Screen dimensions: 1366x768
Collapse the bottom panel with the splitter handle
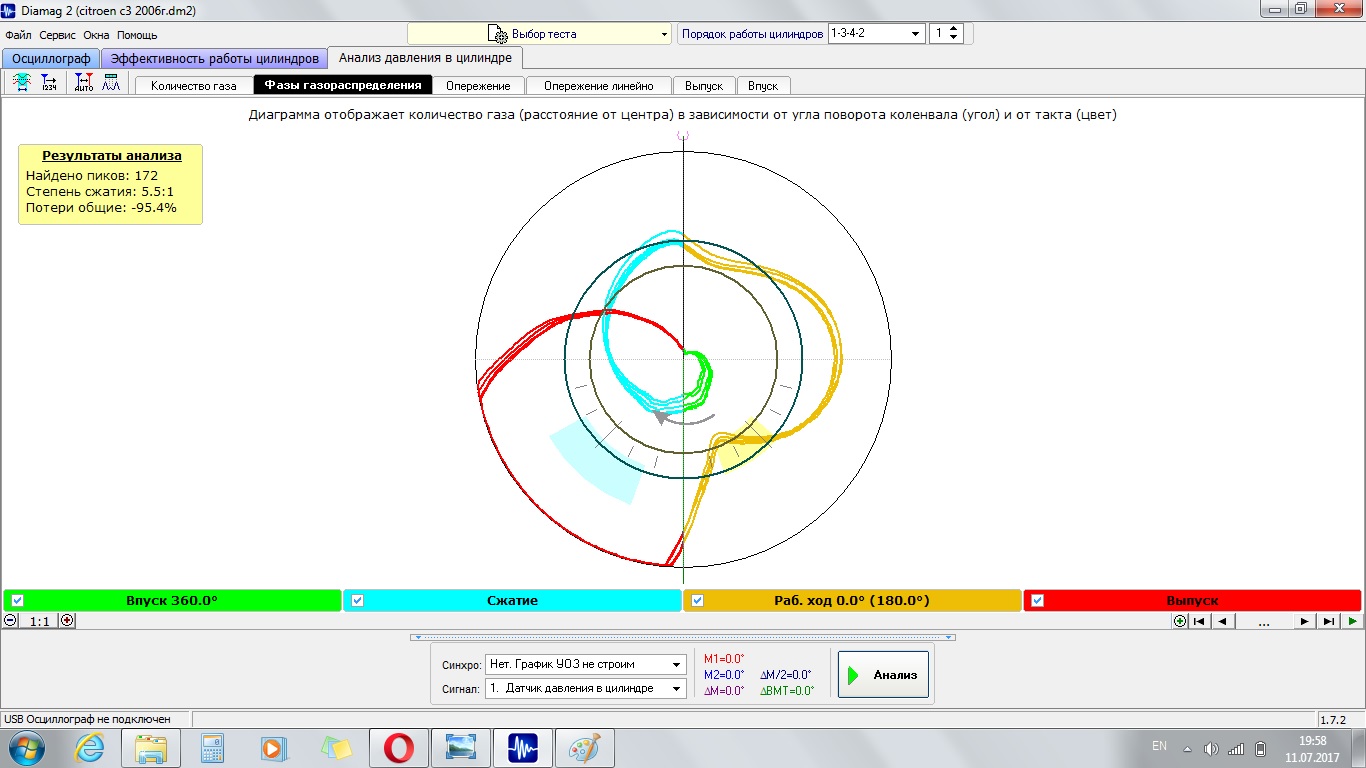(x=683, y=637)
